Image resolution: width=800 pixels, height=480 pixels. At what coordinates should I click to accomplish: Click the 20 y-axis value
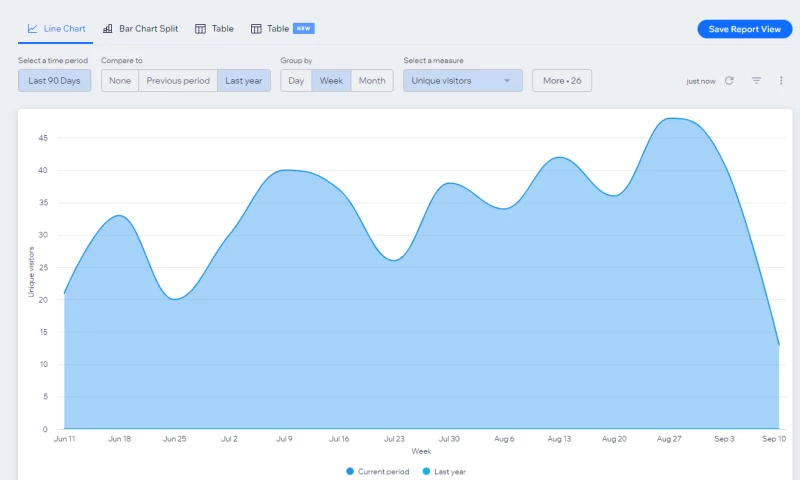pos(43,300)
